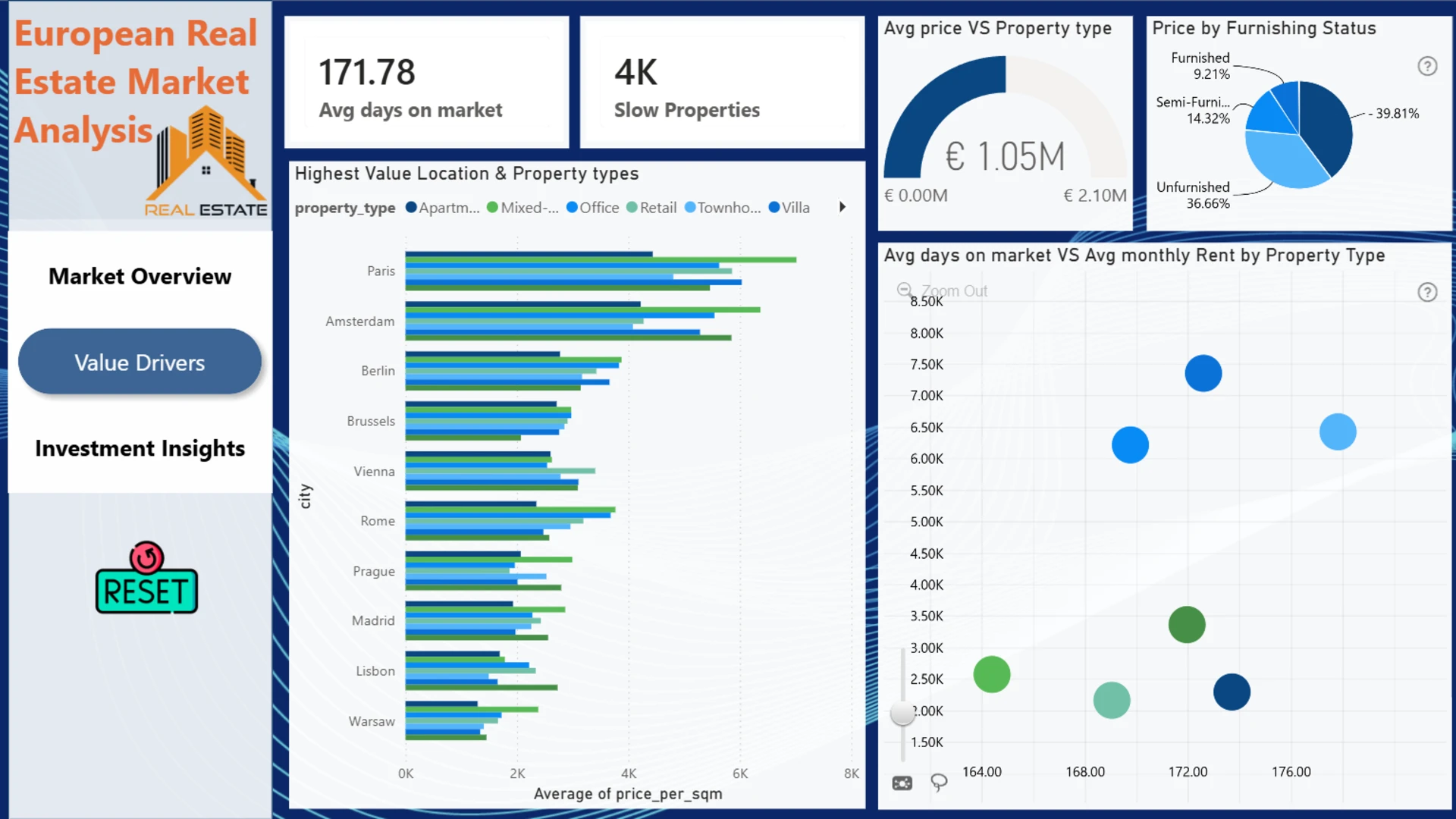The height and width of the screenshot is (819, 1456).
Task: Open the Market Overview page
Action: click(140, 276)
